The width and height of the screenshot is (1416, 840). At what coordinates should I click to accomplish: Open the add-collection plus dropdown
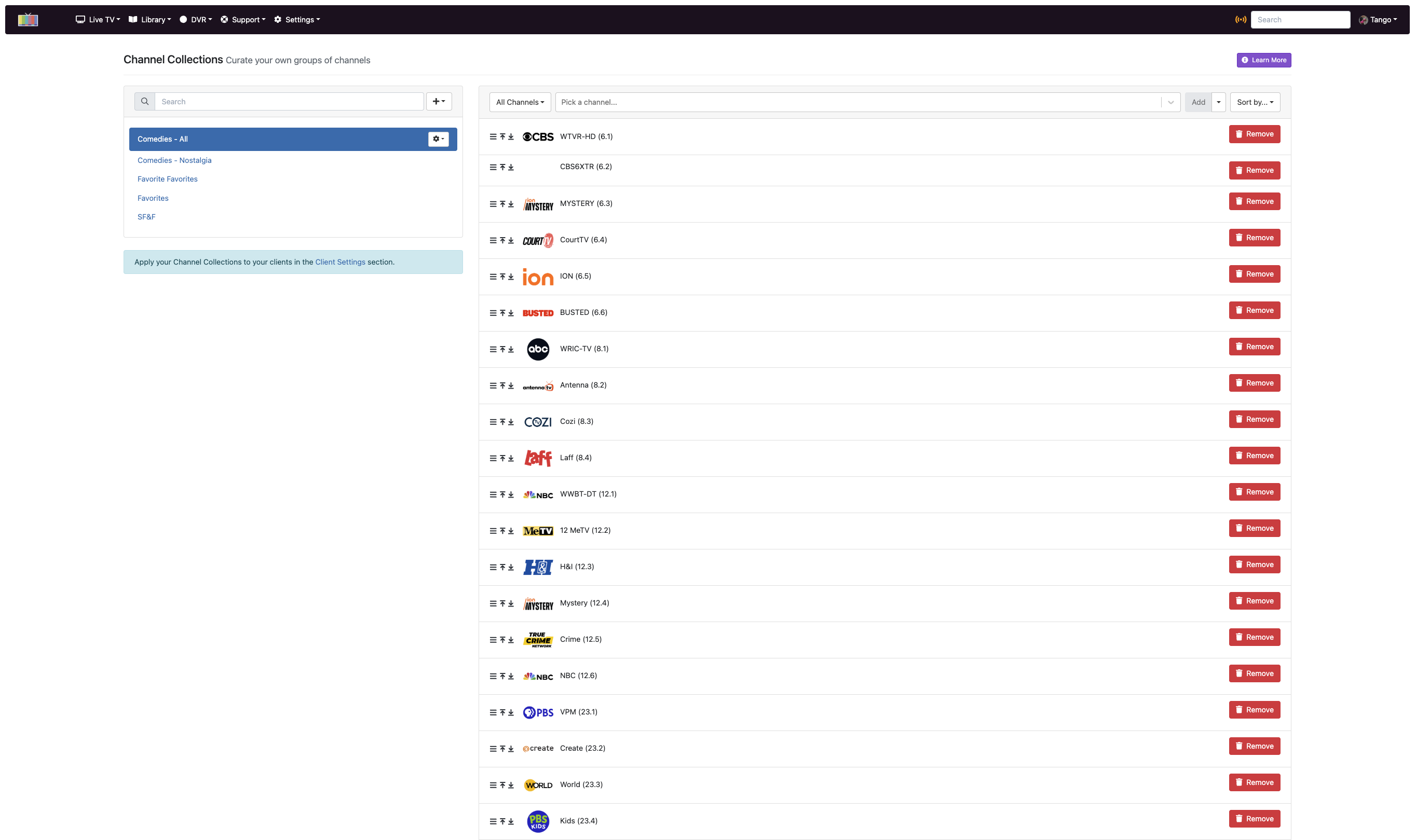439,101
